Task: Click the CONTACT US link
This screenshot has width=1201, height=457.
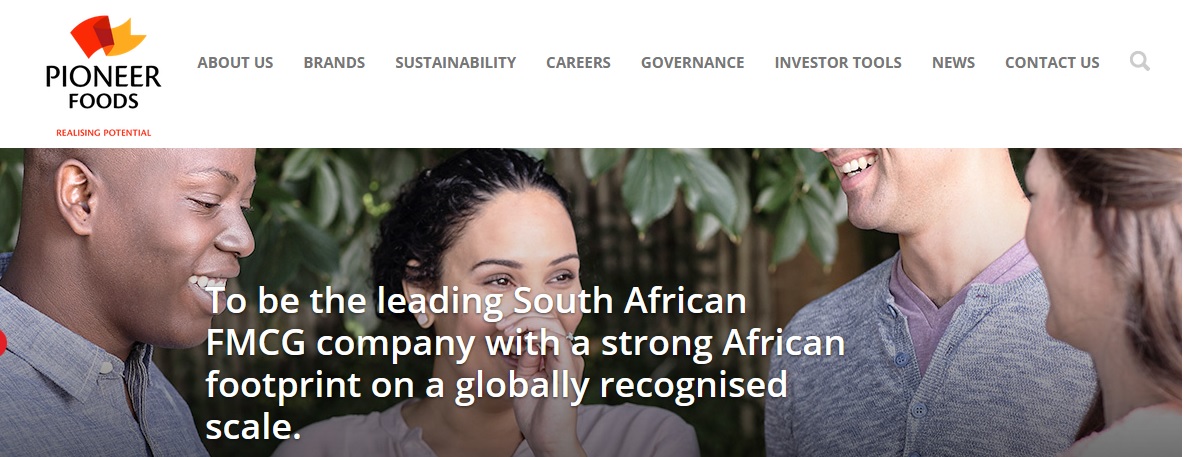Action: click(x=1051, y=62)
